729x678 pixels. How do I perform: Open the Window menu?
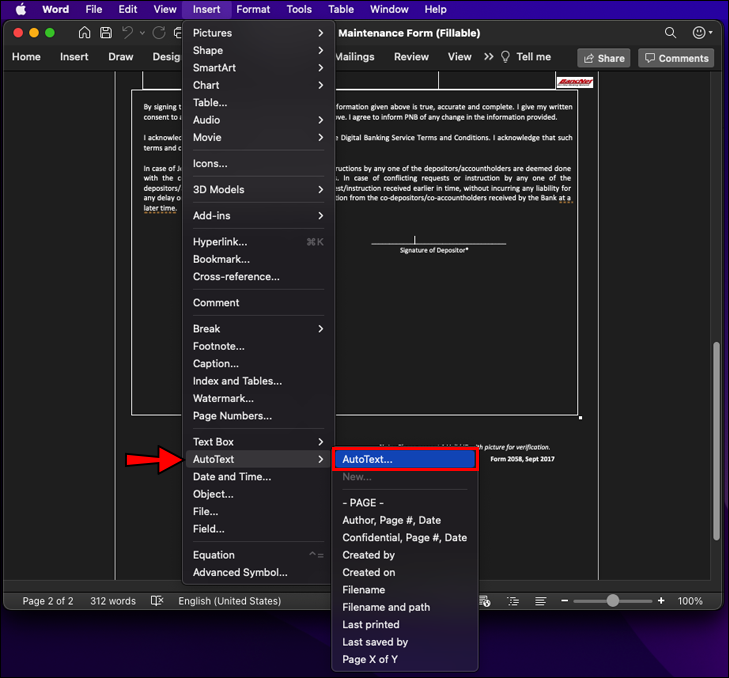tap(389, 9)
